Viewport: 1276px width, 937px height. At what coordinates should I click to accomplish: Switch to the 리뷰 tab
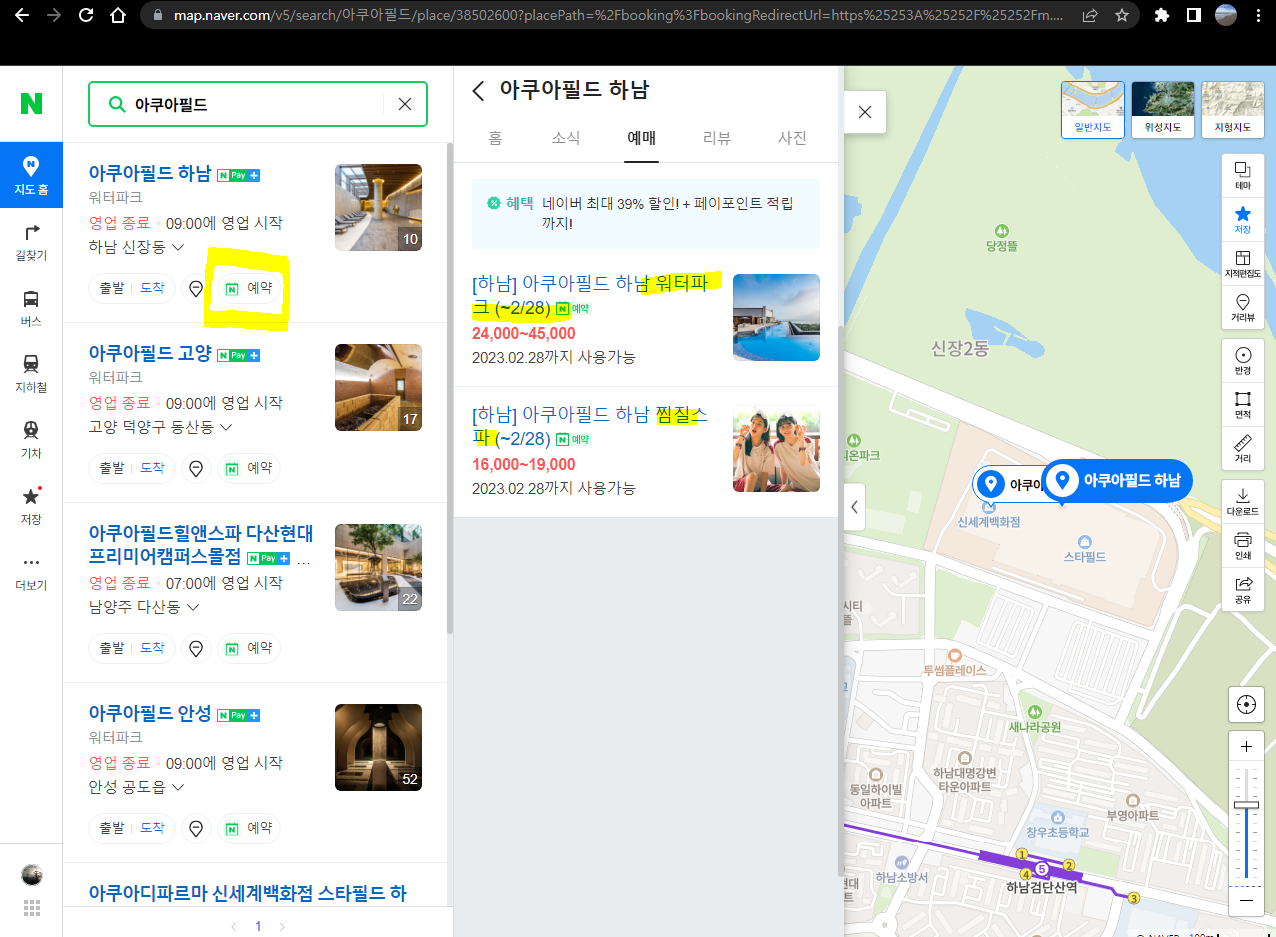[x=716, y=138]
